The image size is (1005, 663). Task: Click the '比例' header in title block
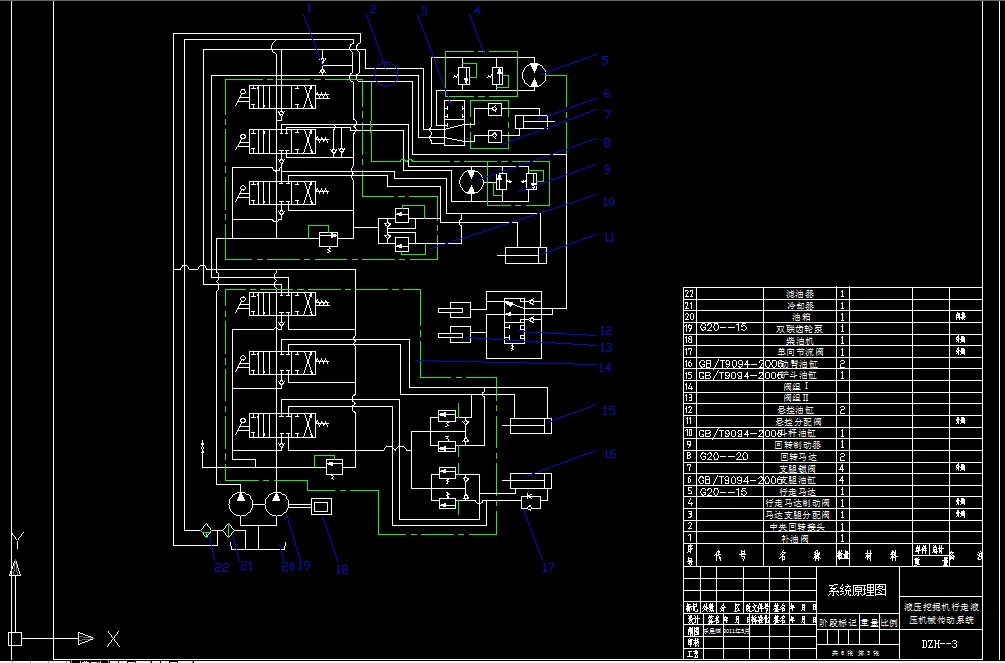[888, 622]
